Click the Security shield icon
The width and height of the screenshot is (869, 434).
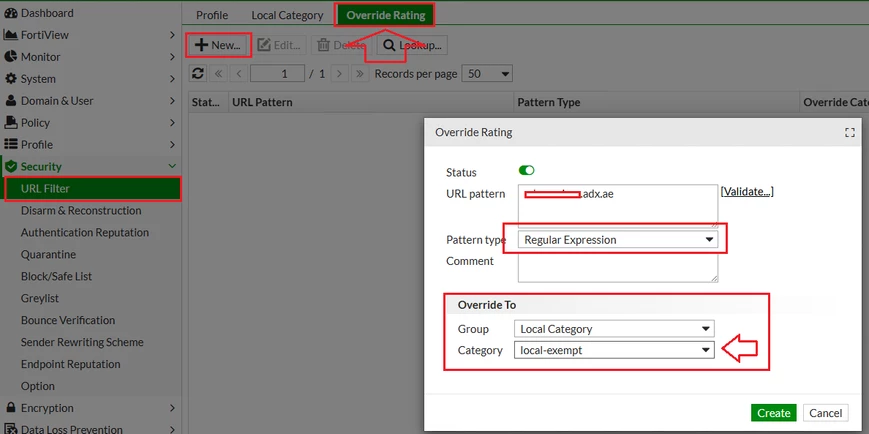click(11, 166)
